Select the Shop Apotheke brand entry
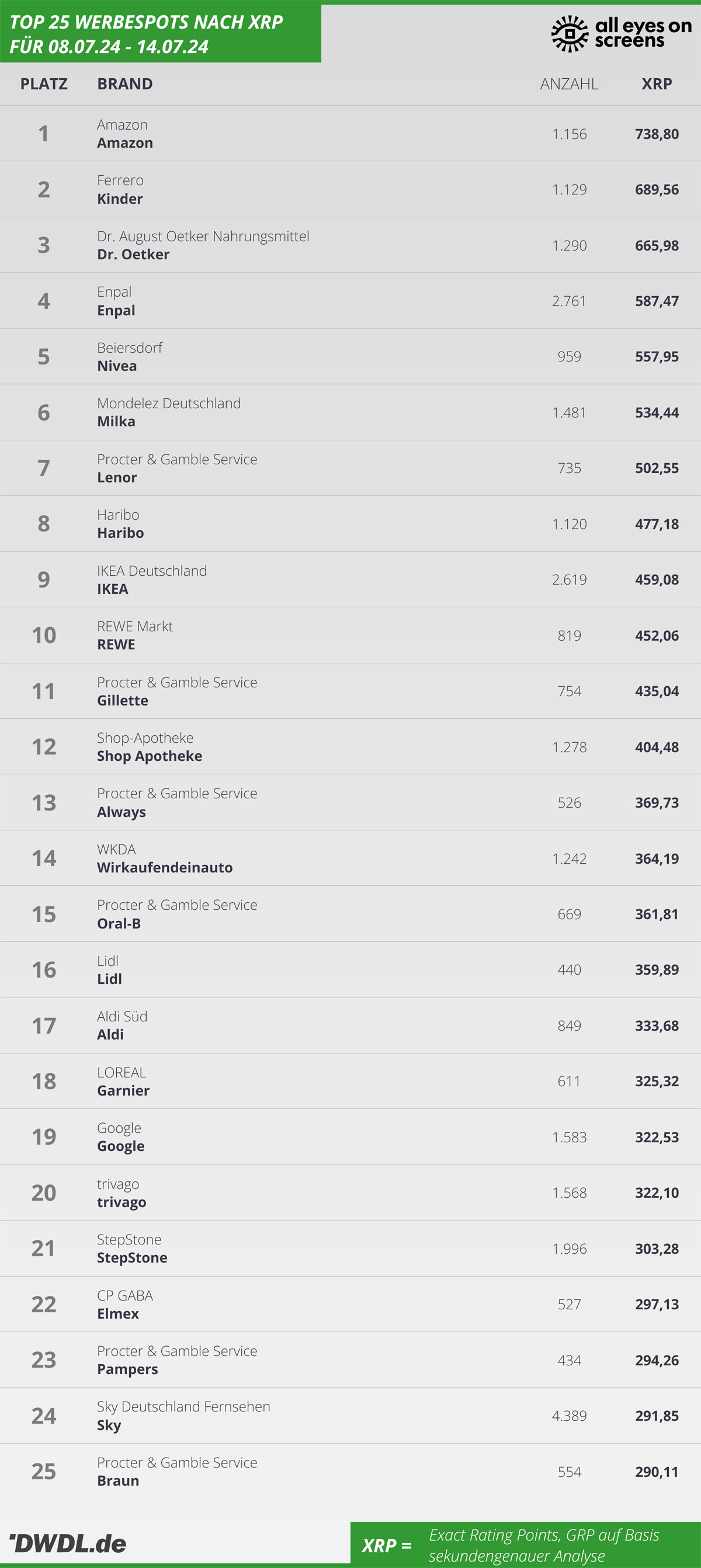Screen dimensions: 701x1568 point(150,756)
